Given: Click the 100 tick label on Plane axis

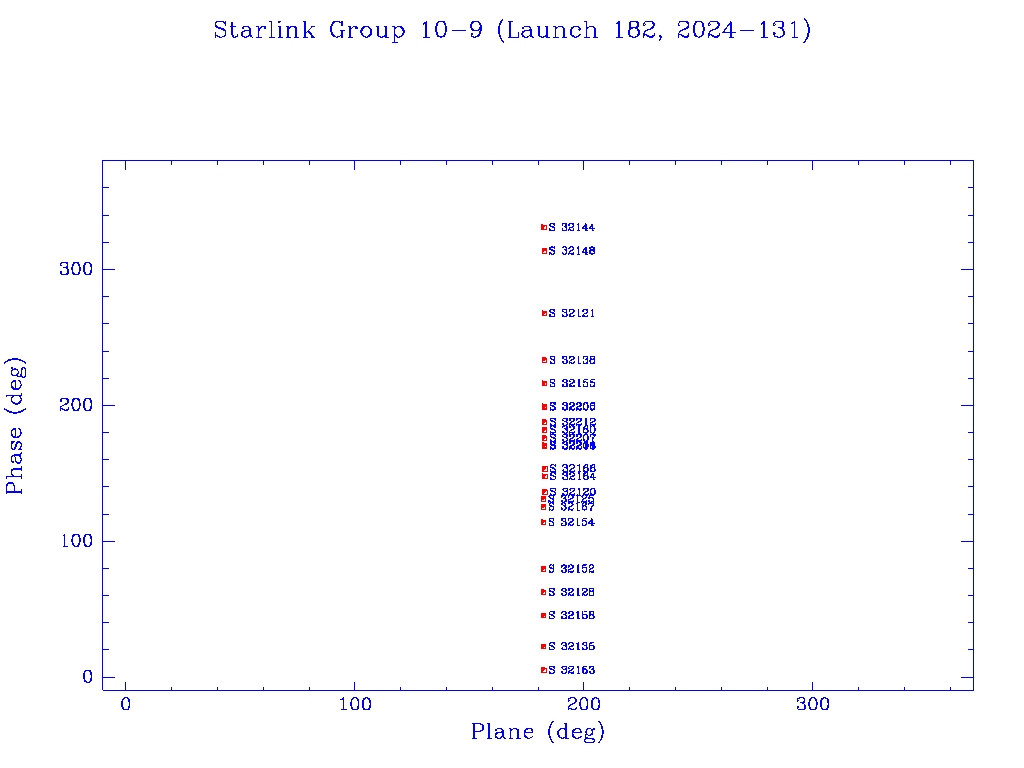Looking at the screenshot, I should 355,704.
